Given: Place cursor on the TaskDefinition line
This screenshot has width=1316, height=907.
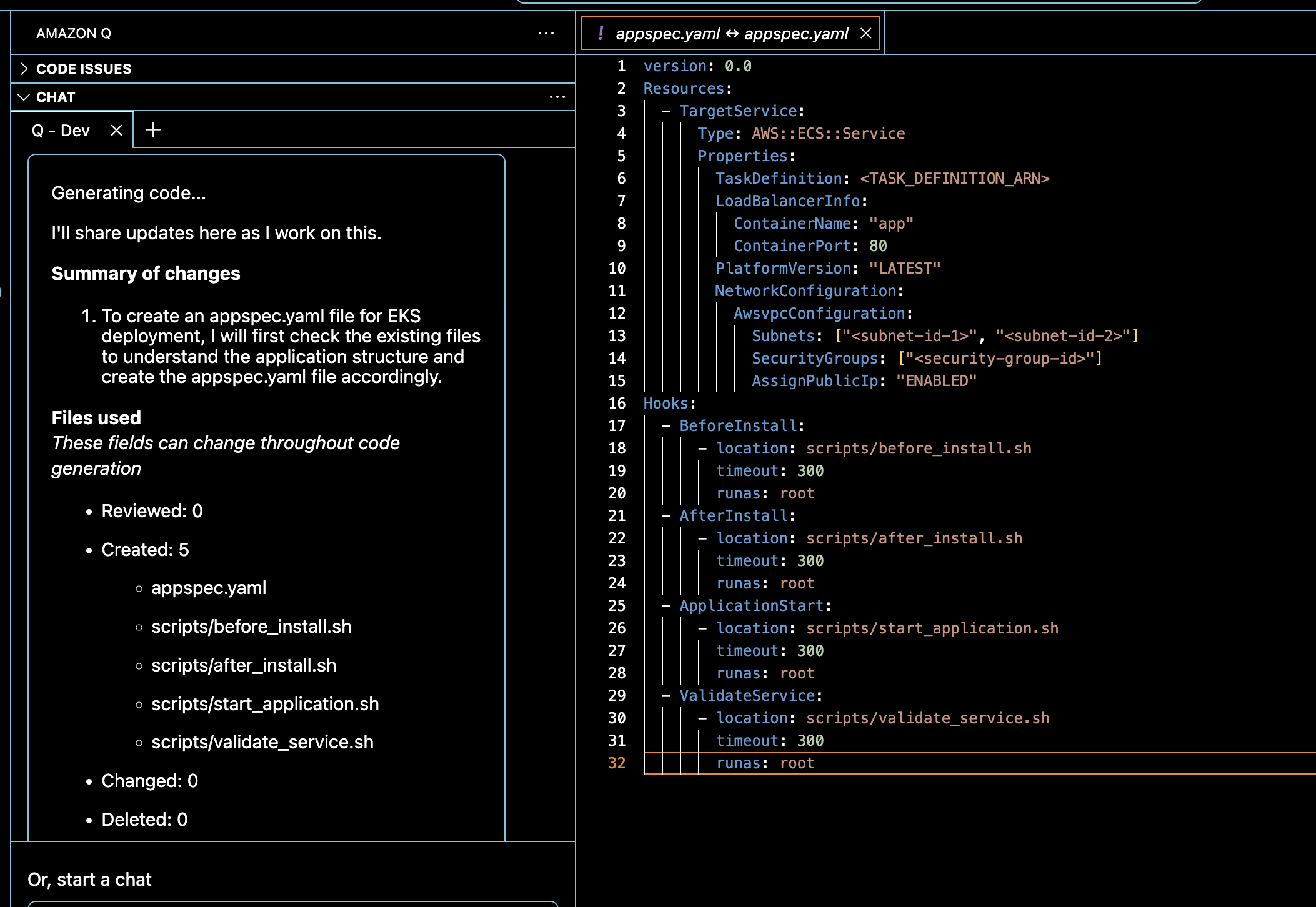Looking at the screenshot, I should point(882,179).
